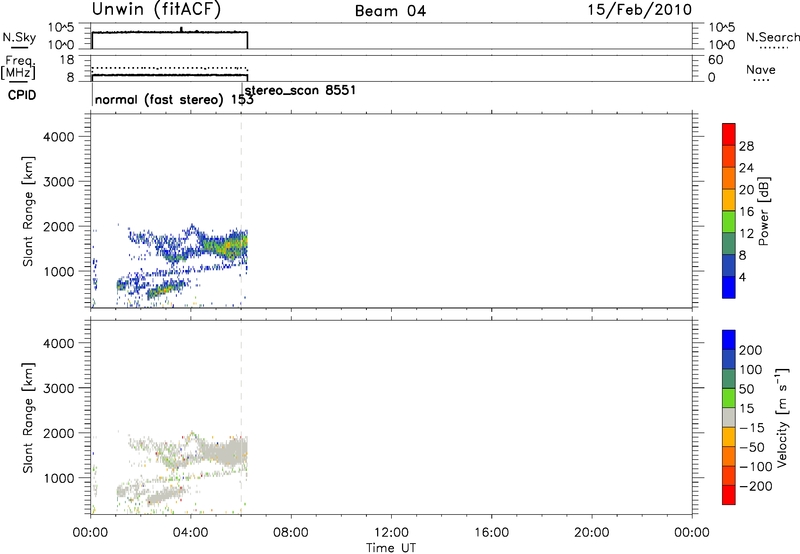Click the velocity panel 'Slant Range [km]' label
This screenshot has width=800, height=554.
click(28, 418)
